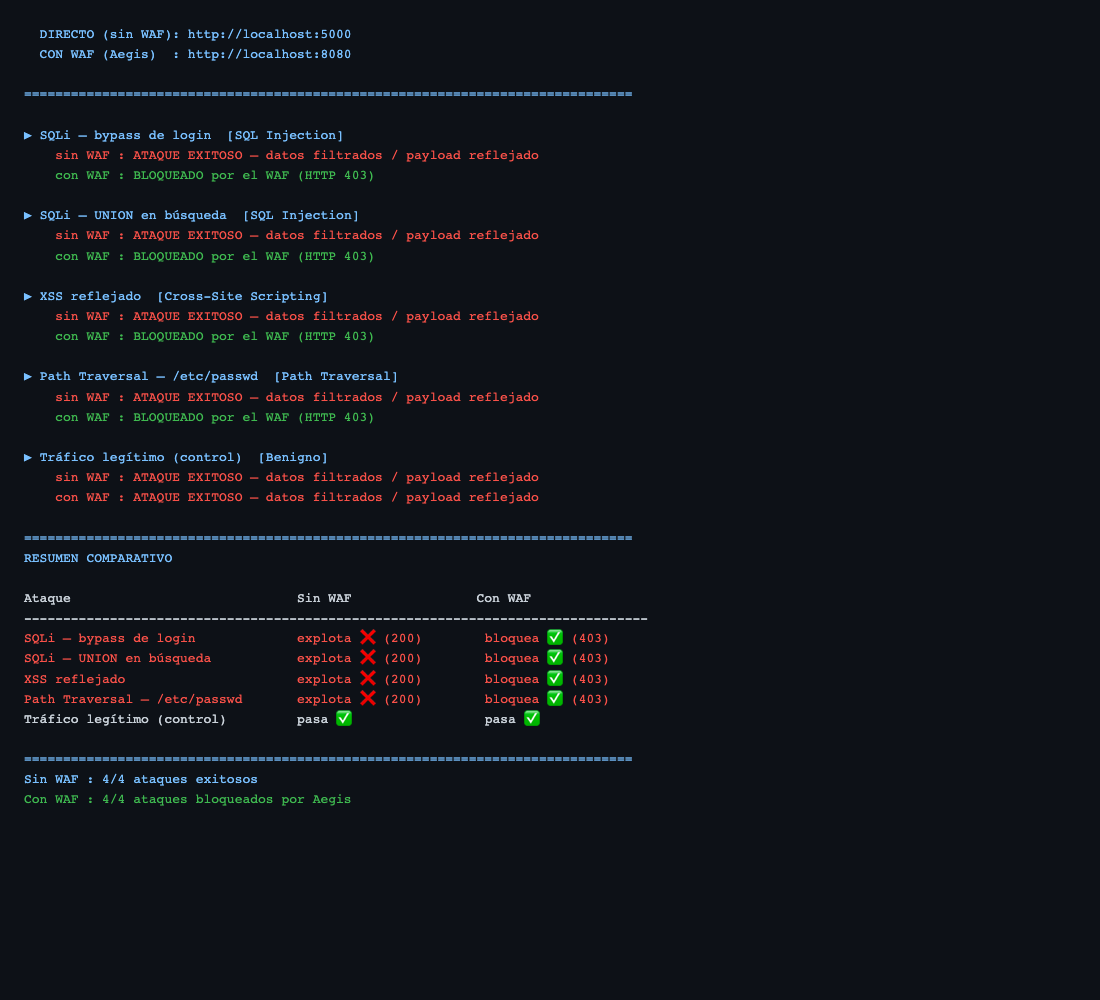1100x1000 pixels.
Task: Click 'DIRECTO (sin WAF):' label
Action: (109, 34)
